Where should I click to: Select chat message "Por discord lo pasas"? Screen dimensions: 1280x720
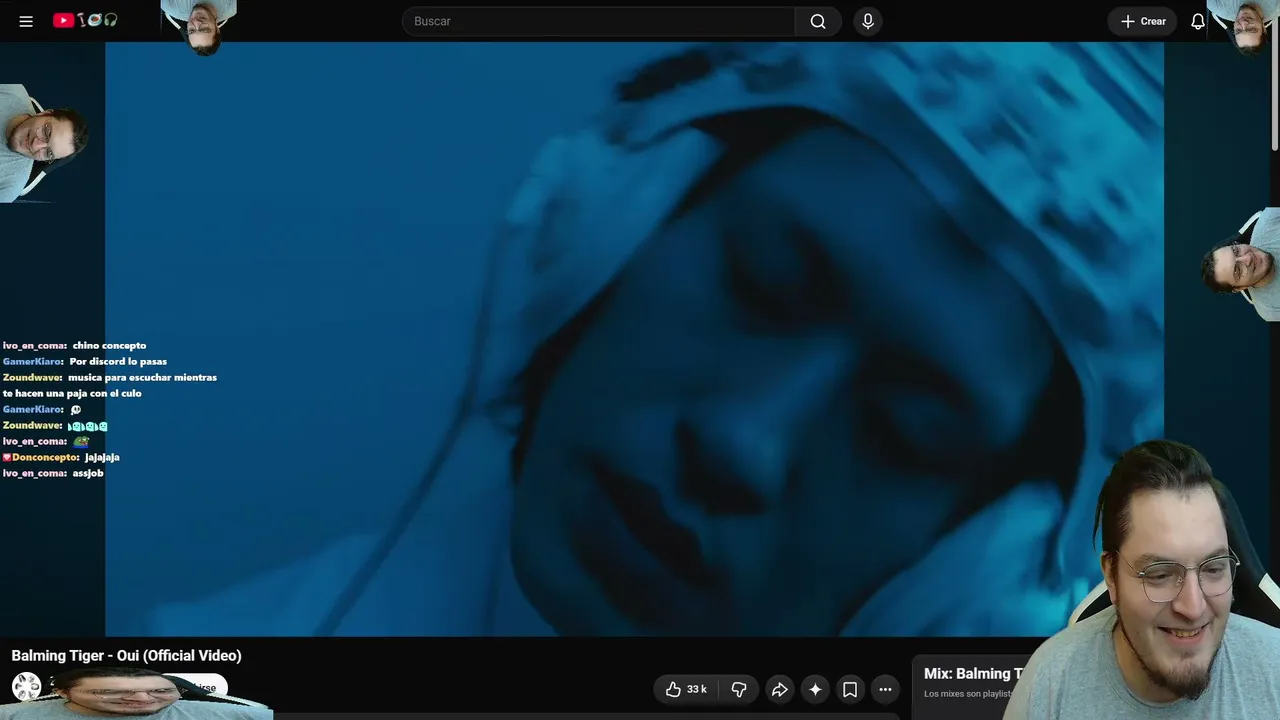coord(118,362)
